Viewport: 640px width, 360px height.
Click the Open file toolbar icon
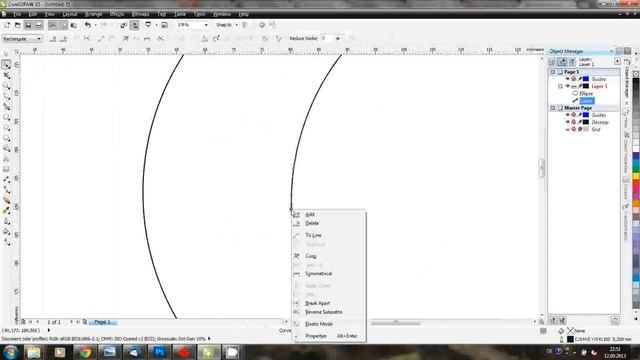click(x=18, y=25)
